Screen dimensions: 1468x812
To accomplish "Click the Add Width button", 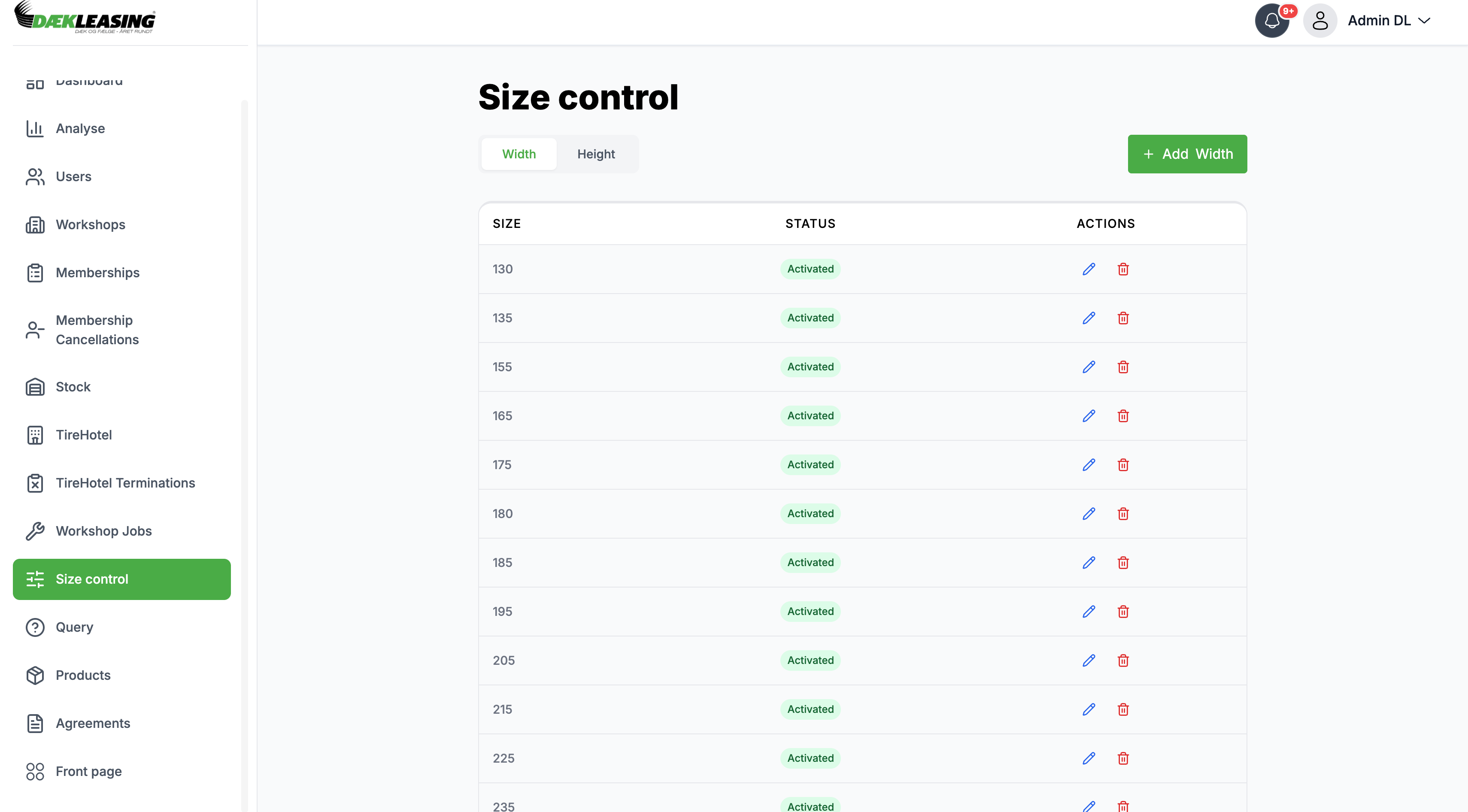I will [1187, 154].
